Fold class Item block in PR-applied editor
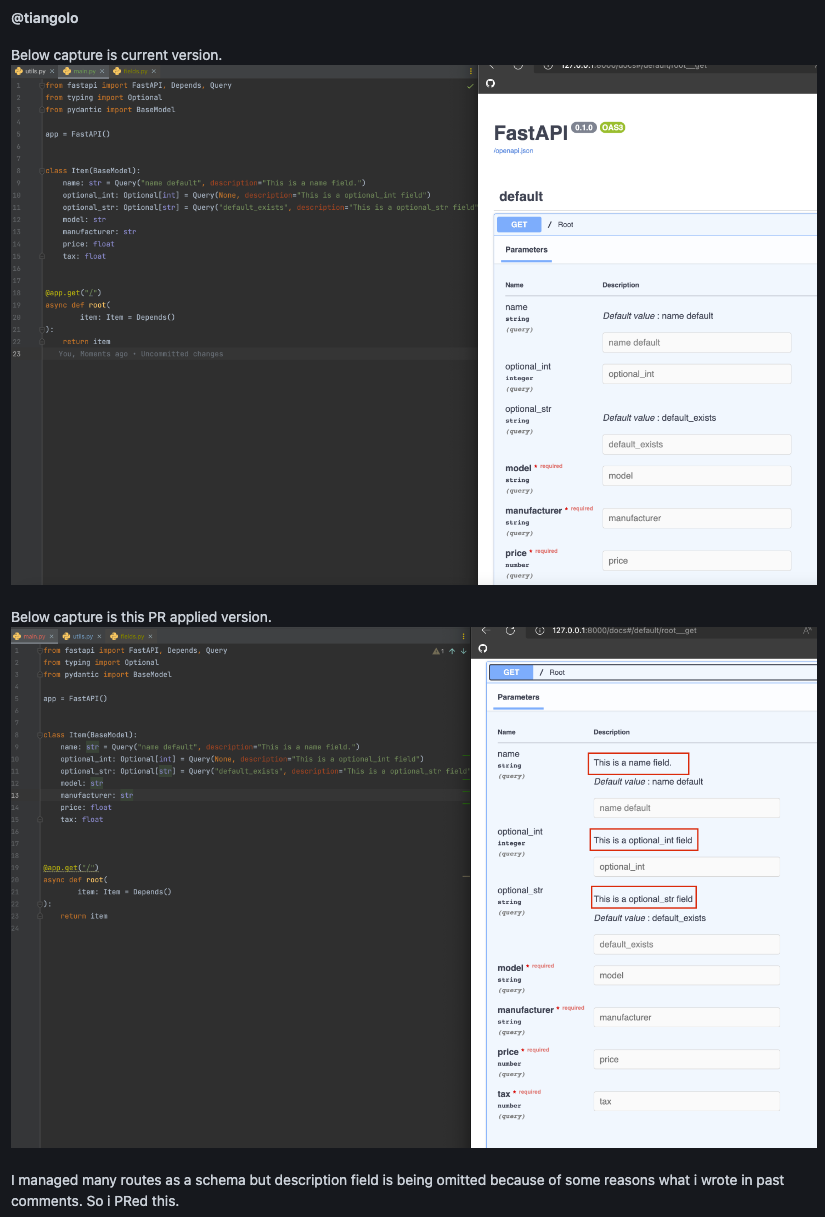Screen dimensions: 825x1217 pyautogui.click(x=41, y=735)
